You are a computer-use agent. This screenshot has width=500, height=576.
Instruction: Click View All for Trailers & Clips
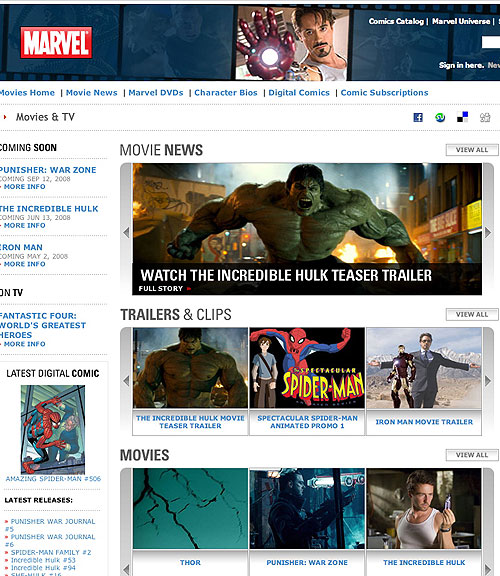(472, 314)
